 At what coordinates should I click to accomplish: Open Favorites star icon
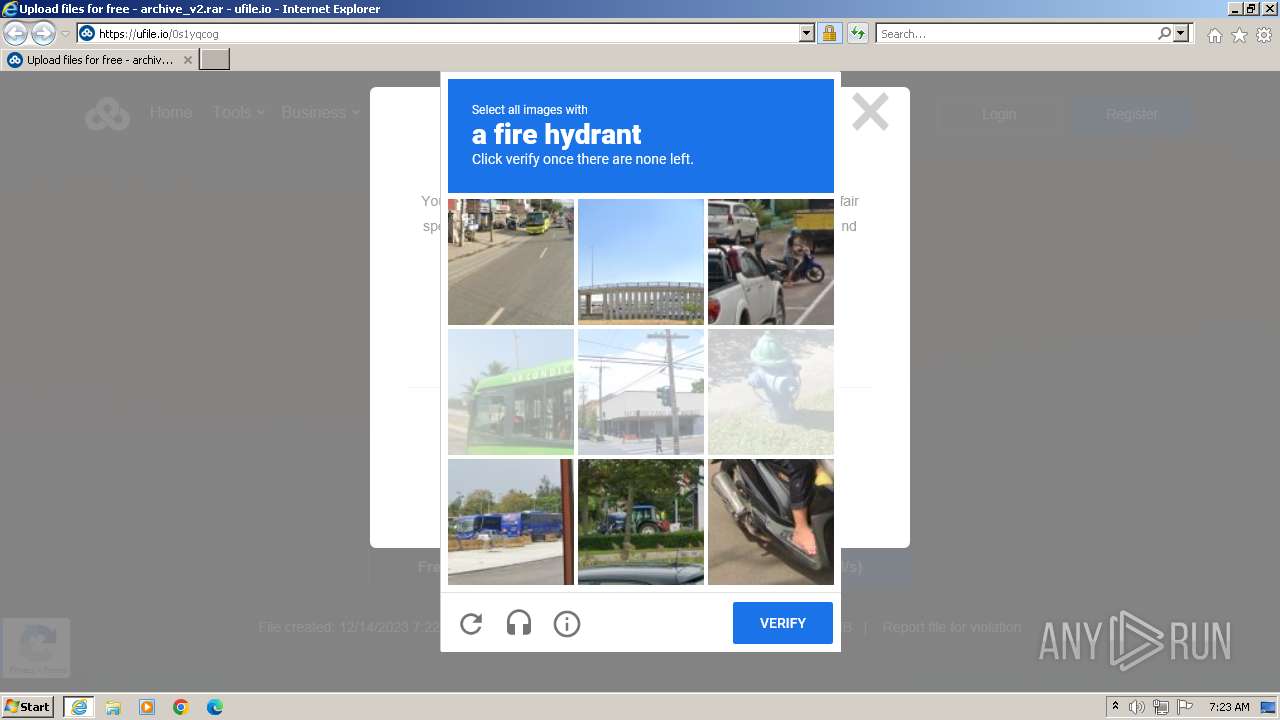point(1239,35)
